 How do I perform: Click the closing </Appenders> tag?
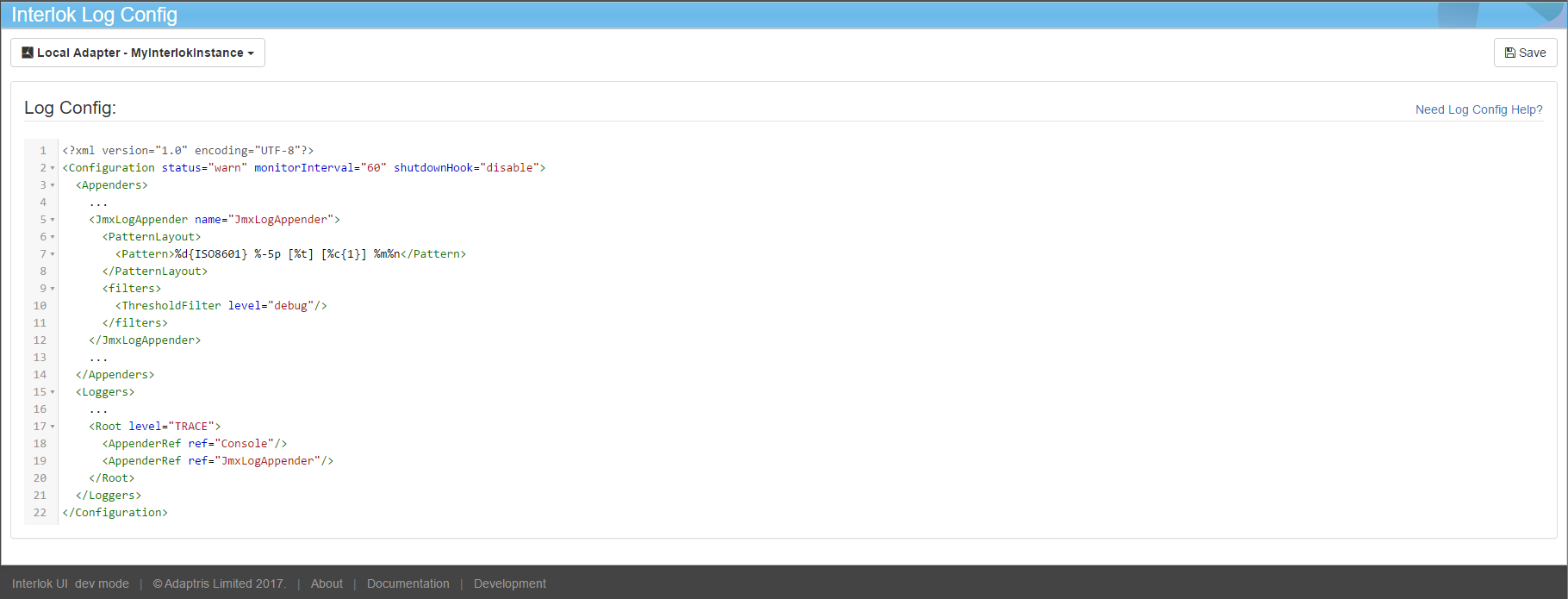click(x=115, y=374)
